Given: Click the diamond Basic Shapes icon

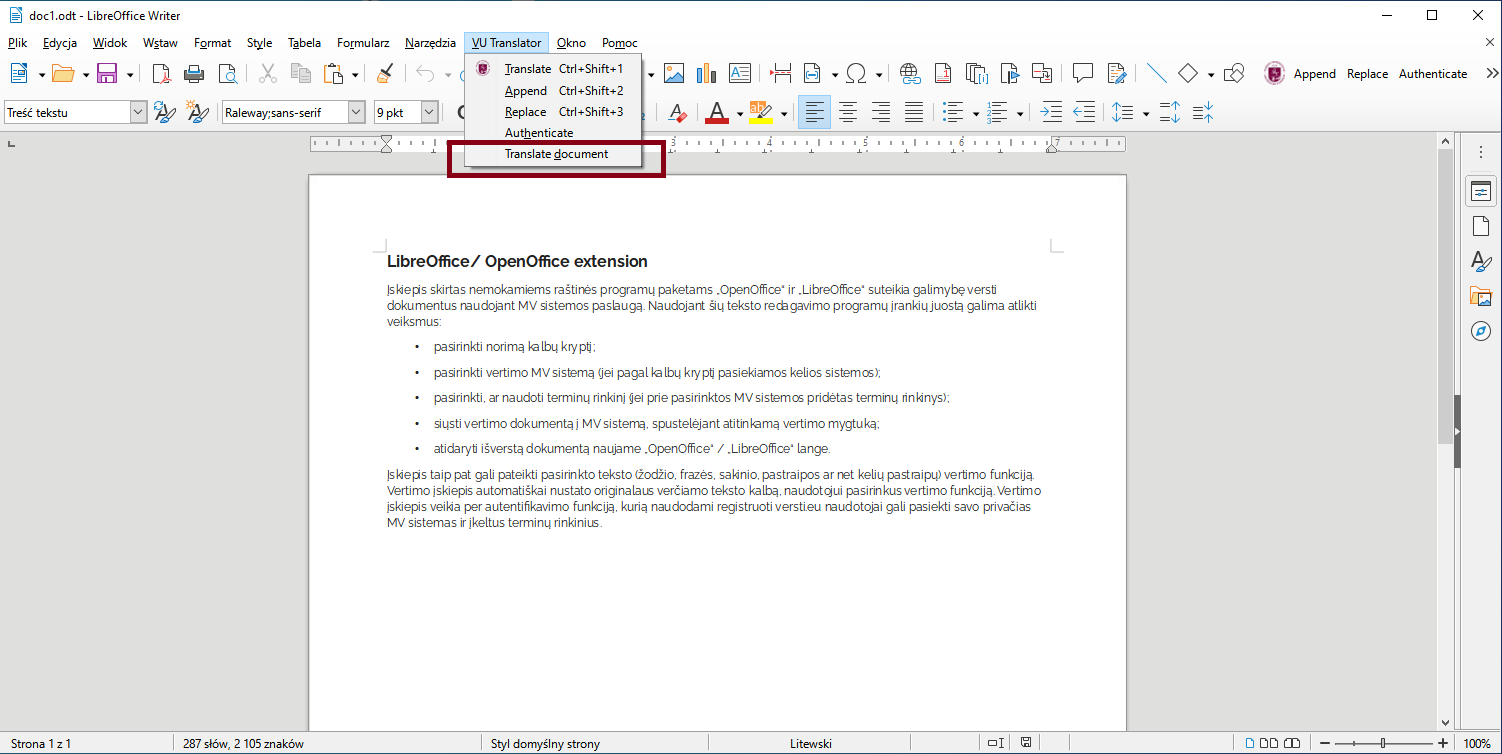Looking at the screenshot, I should 1188,73.
